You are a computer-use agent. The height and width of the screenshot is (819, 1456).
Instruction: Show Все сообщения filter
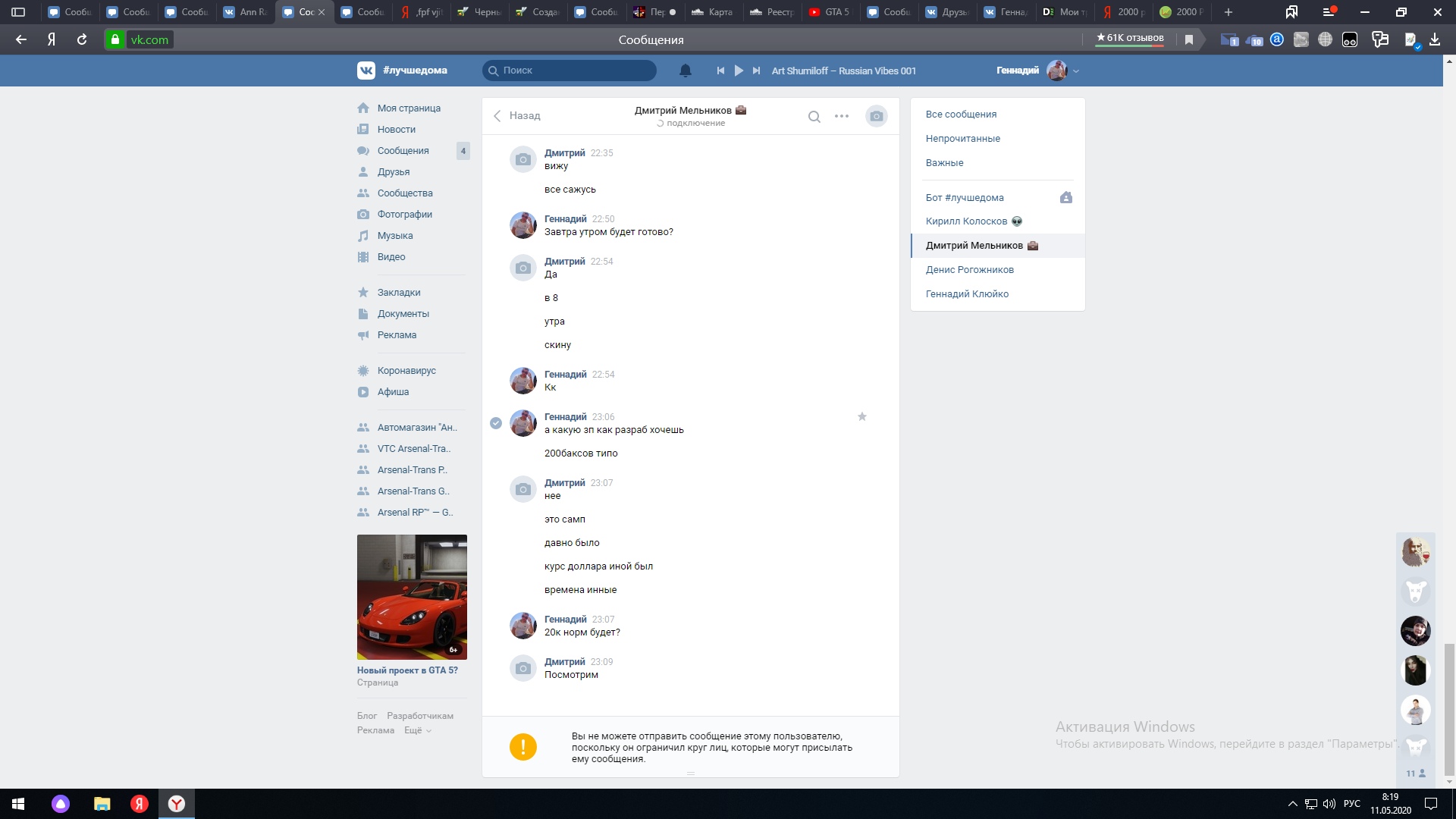coord(961,115)
